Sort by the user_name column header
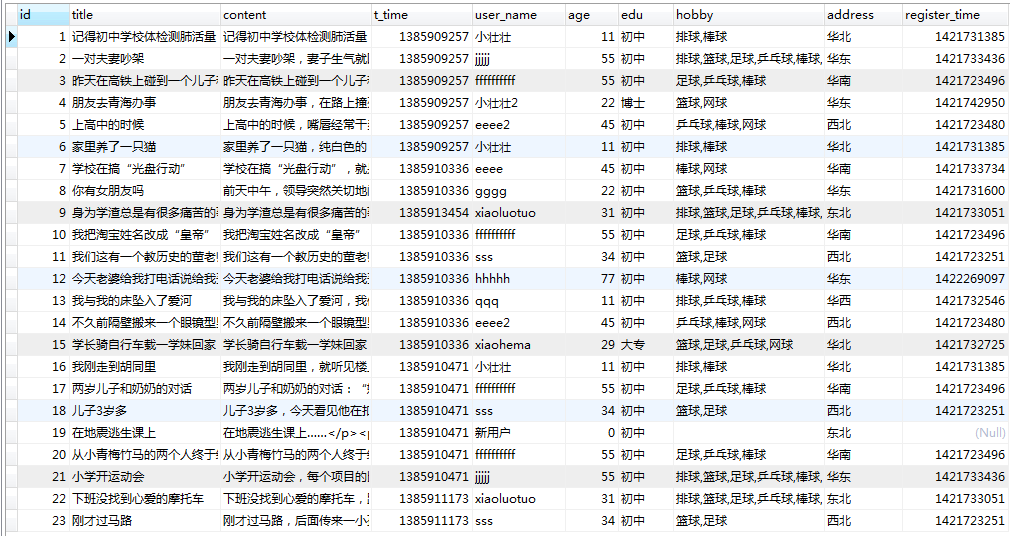 pyautogui.click(x=517, y=15)
